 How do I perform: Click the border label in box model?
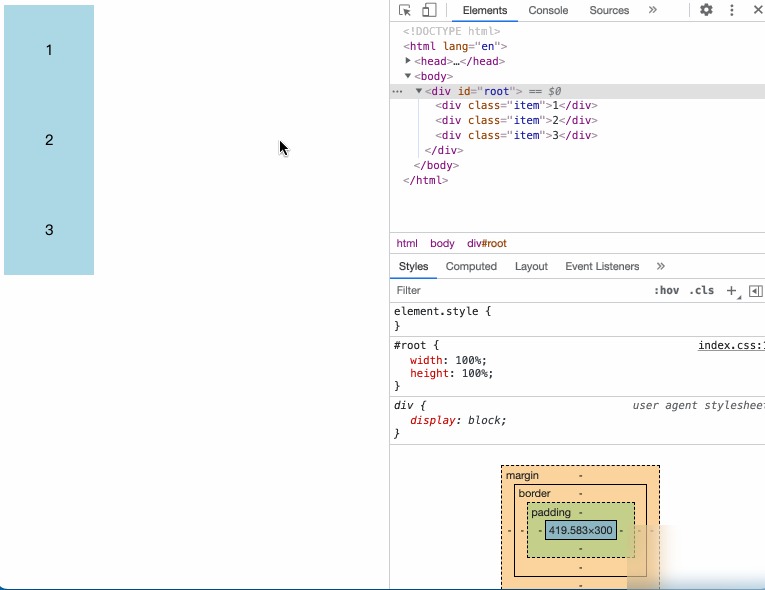(534, 493)
